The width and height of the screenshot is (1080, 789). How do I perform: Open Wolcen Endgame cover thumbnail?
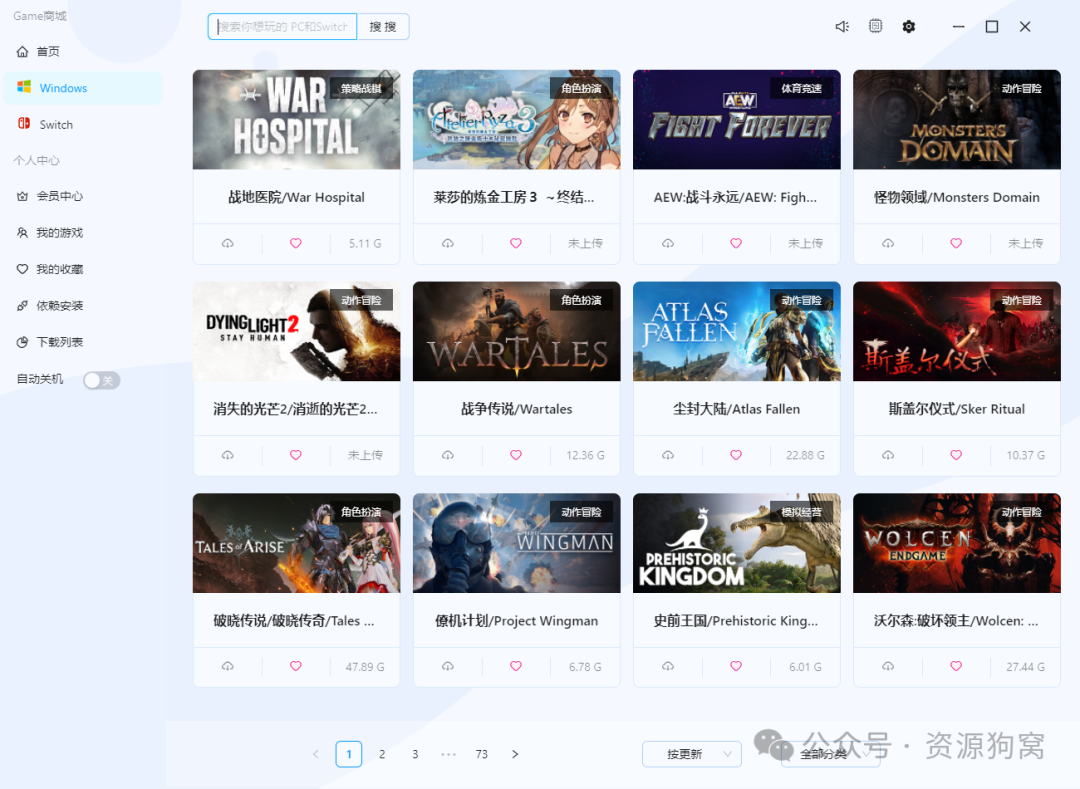(957, 543)
